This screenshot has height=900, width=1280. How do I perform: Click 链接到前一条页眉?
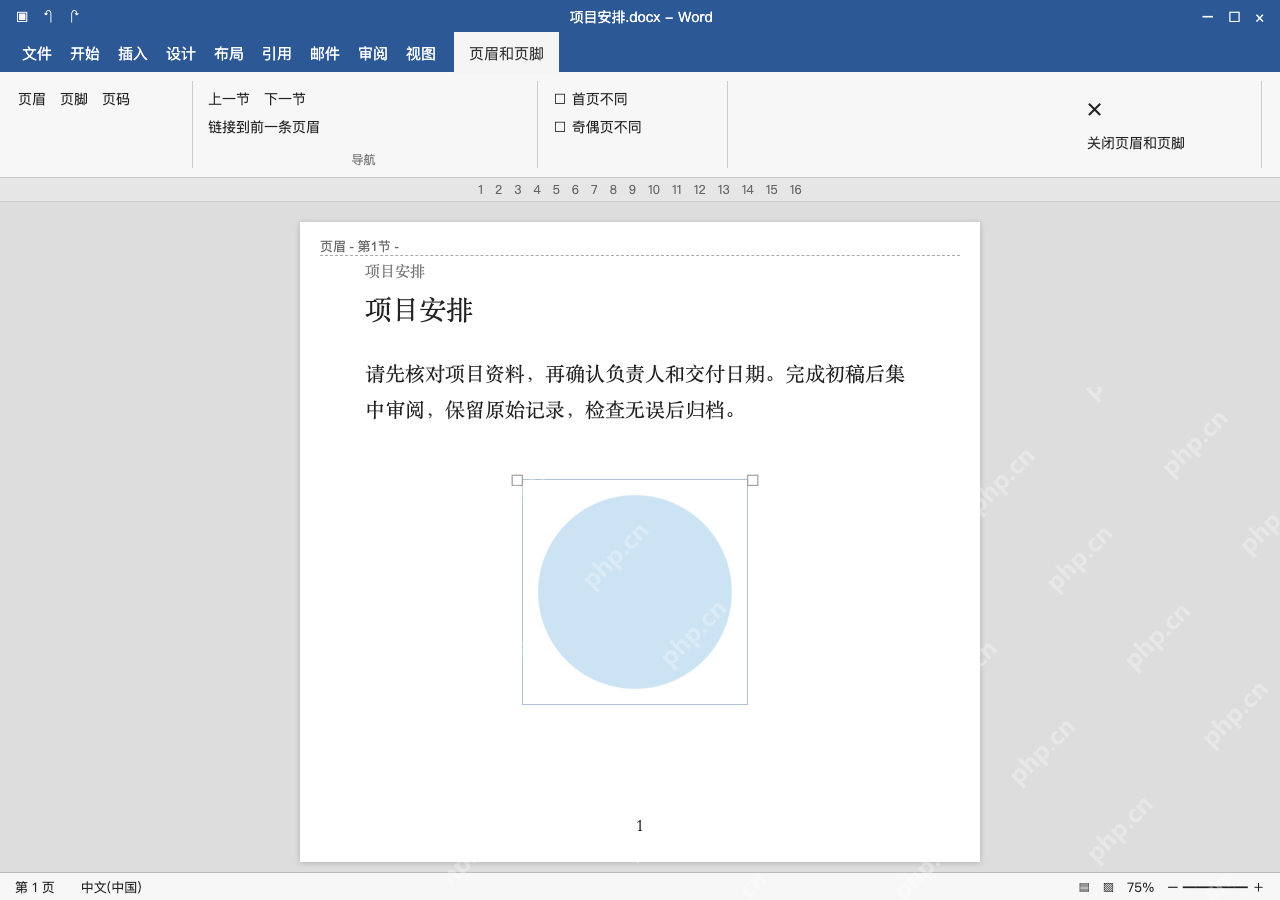click(x=264, y=127)
